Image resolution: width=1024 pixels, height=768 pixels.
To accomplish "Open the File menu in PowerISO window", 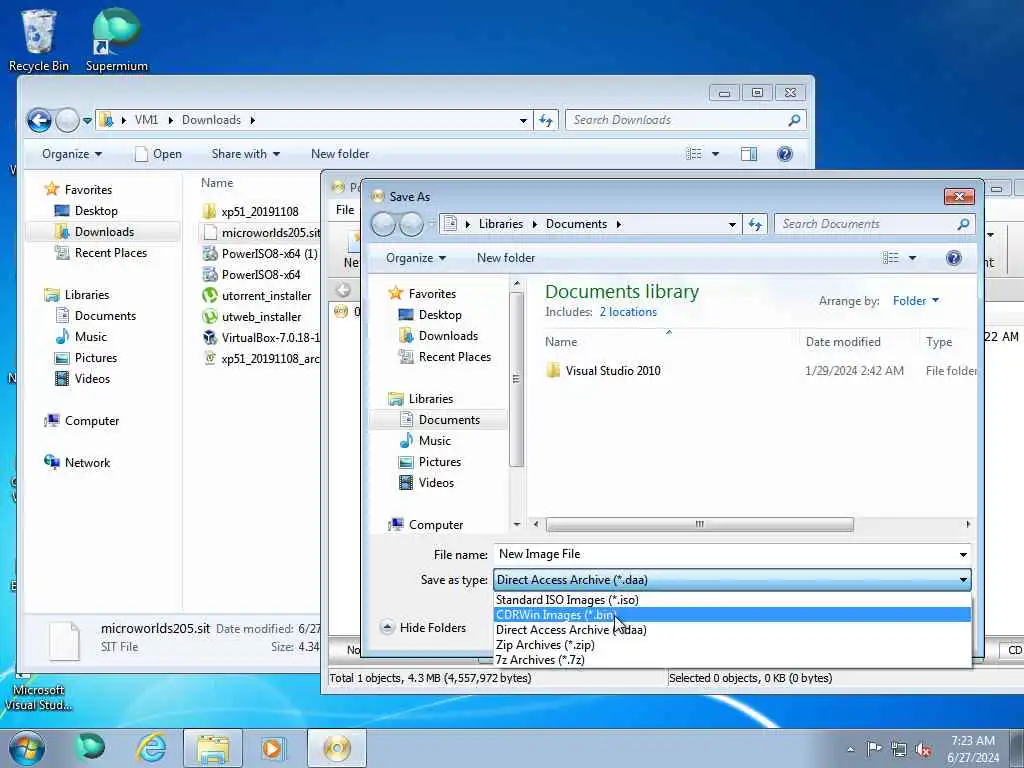I will click(x=345, y=210).
